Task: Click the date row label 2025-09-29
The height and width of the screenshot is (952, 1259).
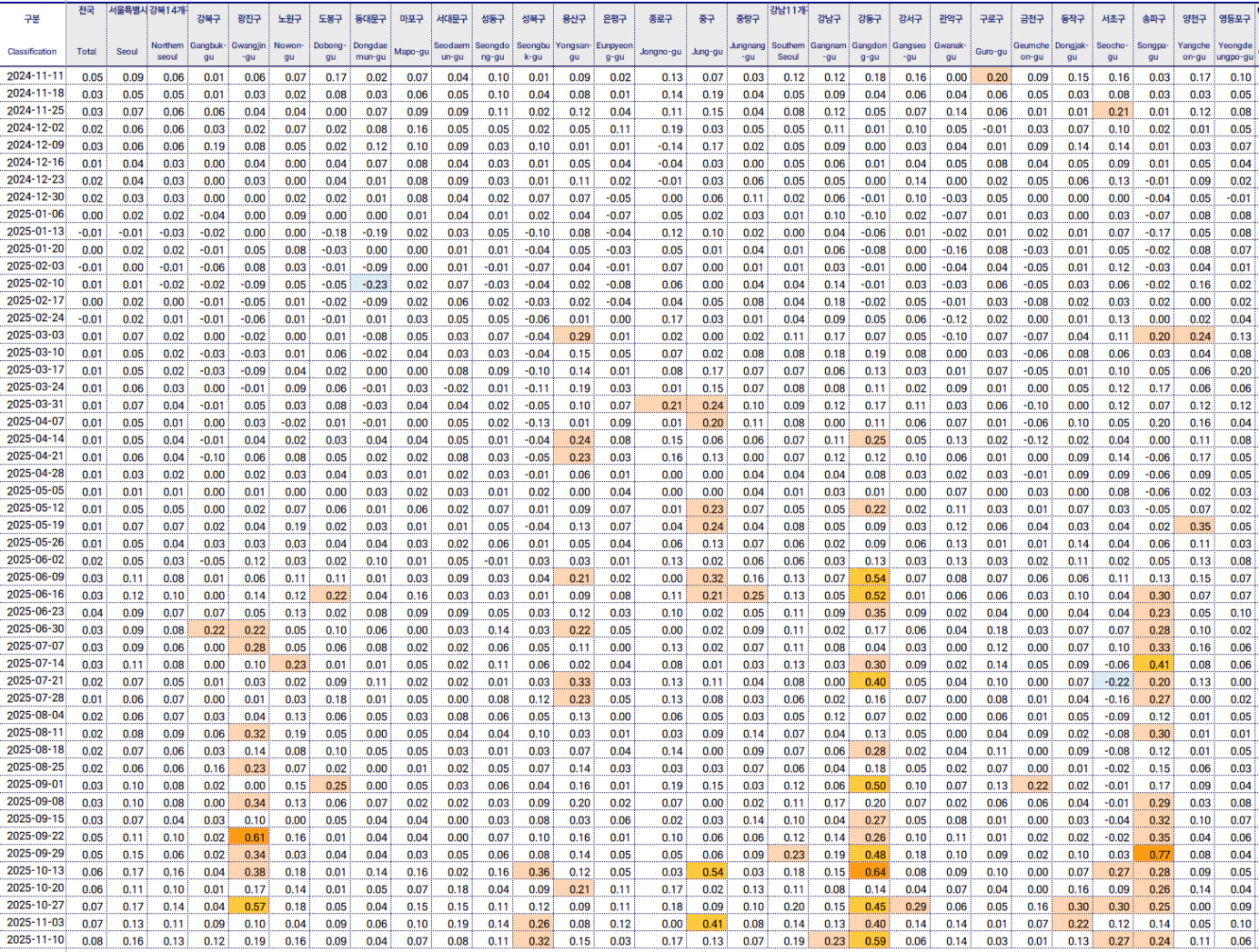Action: [35, 853]
